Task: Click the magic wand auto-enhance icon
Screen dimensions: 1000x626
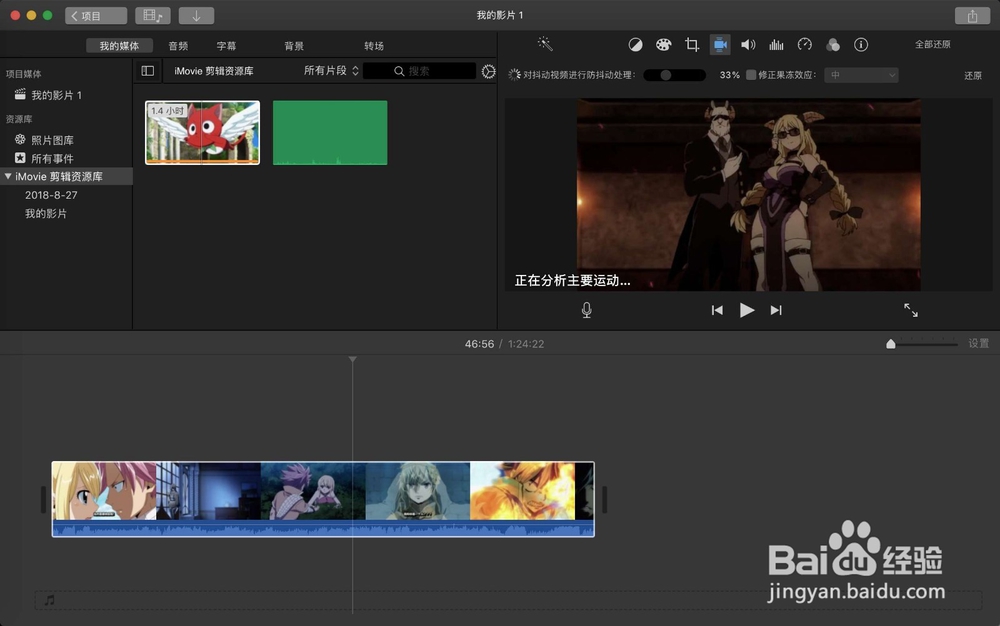Action: pos(545,43)
